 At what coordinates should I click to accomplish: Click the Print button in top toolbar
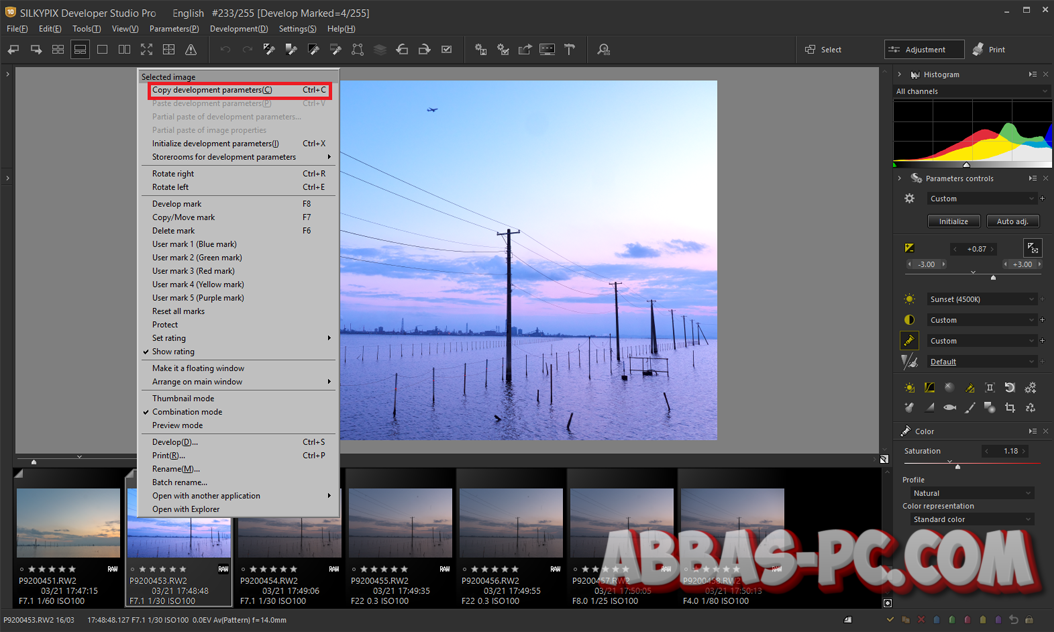point(987,49)
